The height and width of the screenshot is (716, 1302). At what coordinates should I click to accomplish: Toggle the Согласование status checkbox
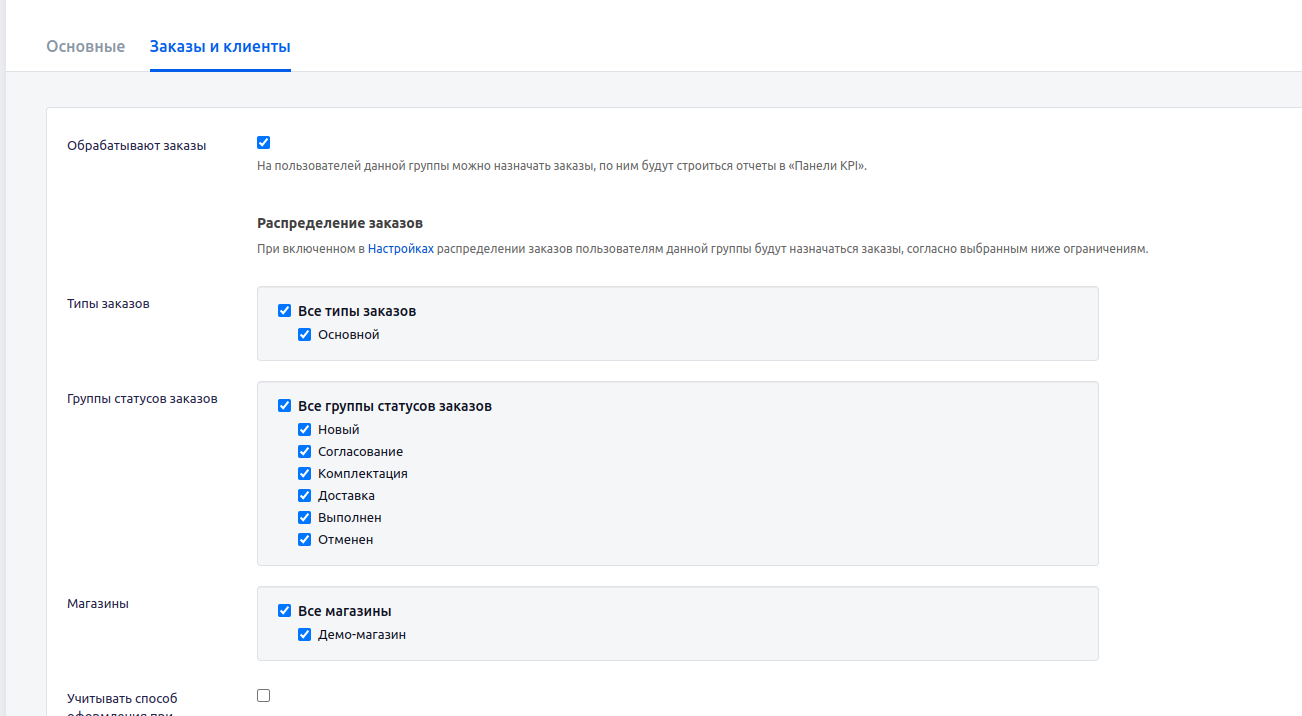[305, 452]
